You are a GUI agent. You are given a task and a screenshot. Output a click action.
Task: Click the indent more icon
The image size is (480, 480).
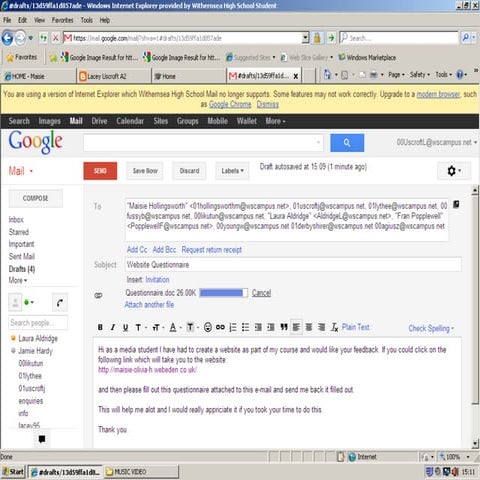(271, 327)
